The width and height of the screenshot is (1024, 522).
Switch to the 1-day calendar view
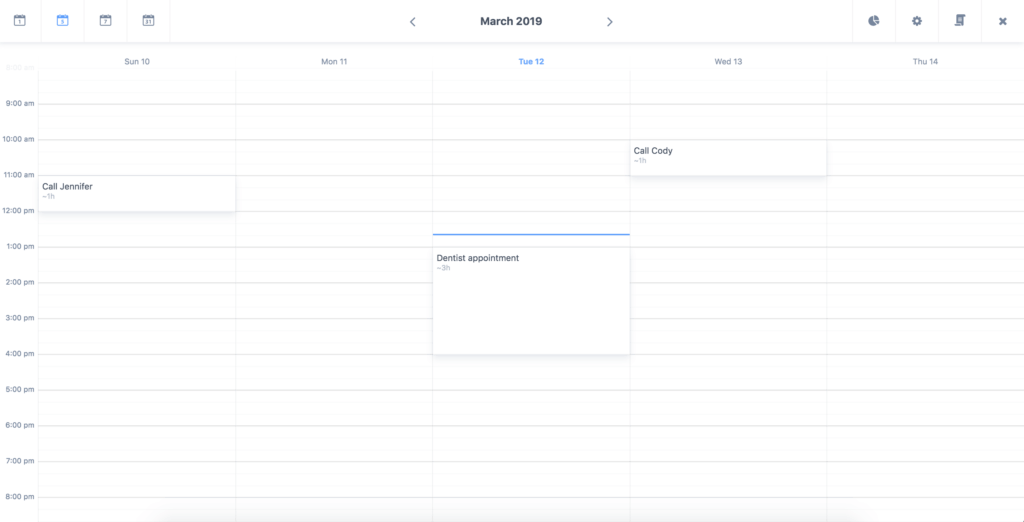pyautogui.click(x=19, y=21)
